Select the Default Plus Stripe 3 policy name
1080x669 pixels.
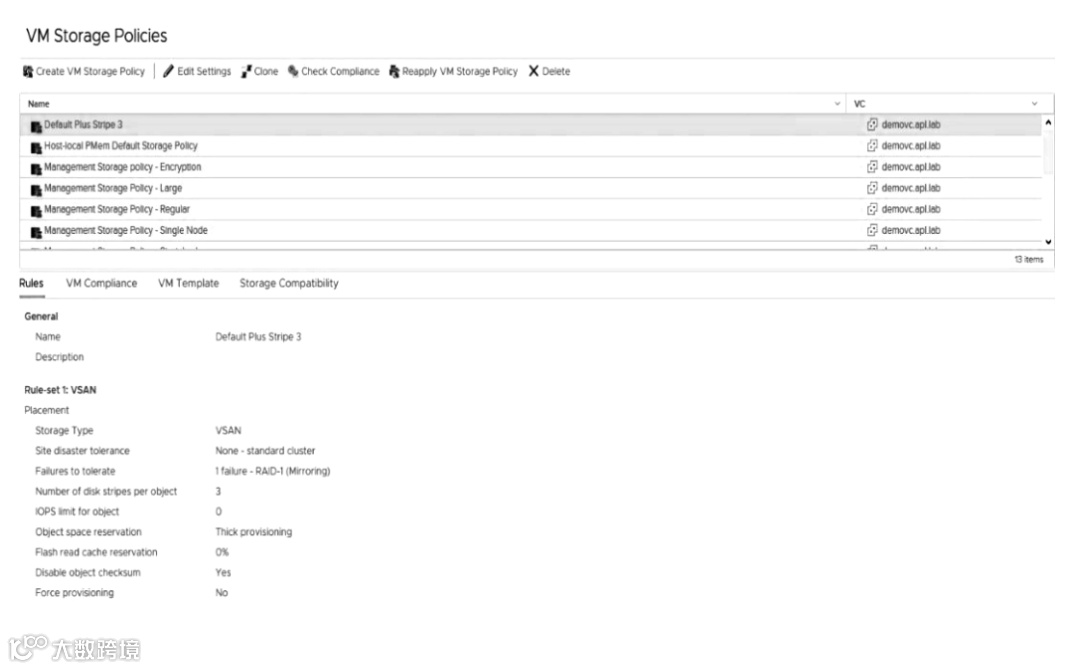pos(83,125)
